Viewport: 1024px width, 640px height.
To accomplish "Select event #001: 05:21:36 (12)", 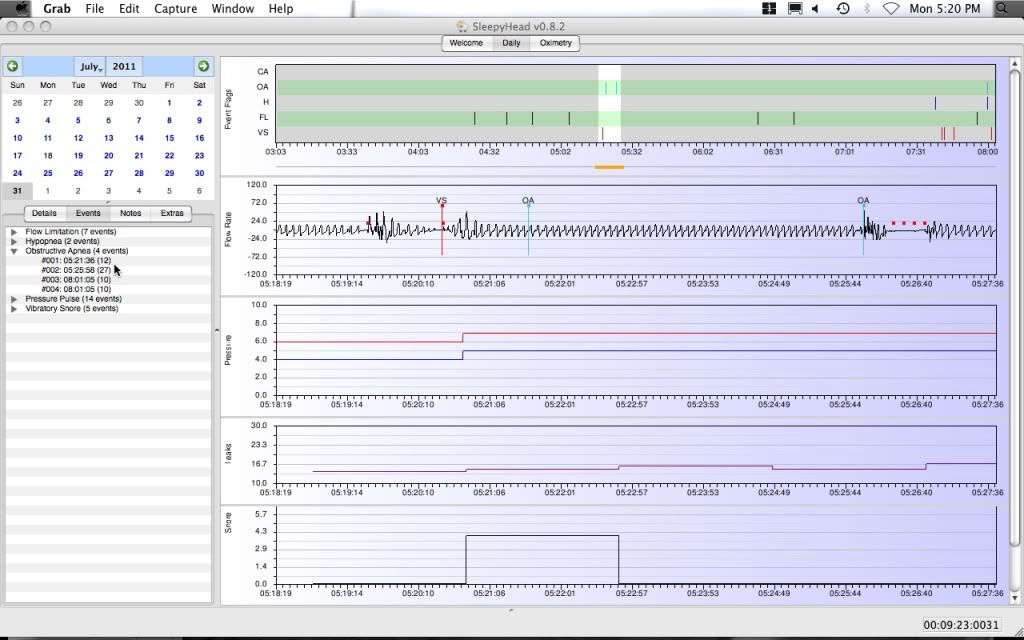I will [x=76, y=261].
